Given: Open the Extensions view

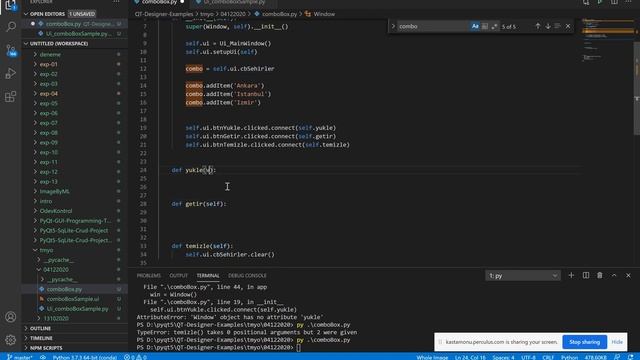Looking at the screenshot, I should click(x=11, y=97).
